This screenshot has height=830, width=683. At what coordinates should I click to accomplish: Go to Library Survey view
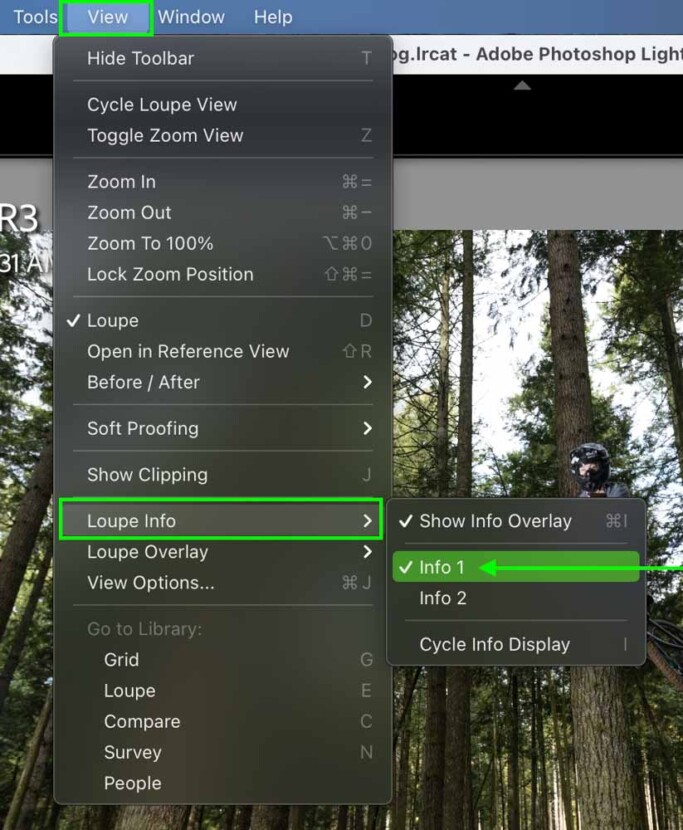pos(223,752)
